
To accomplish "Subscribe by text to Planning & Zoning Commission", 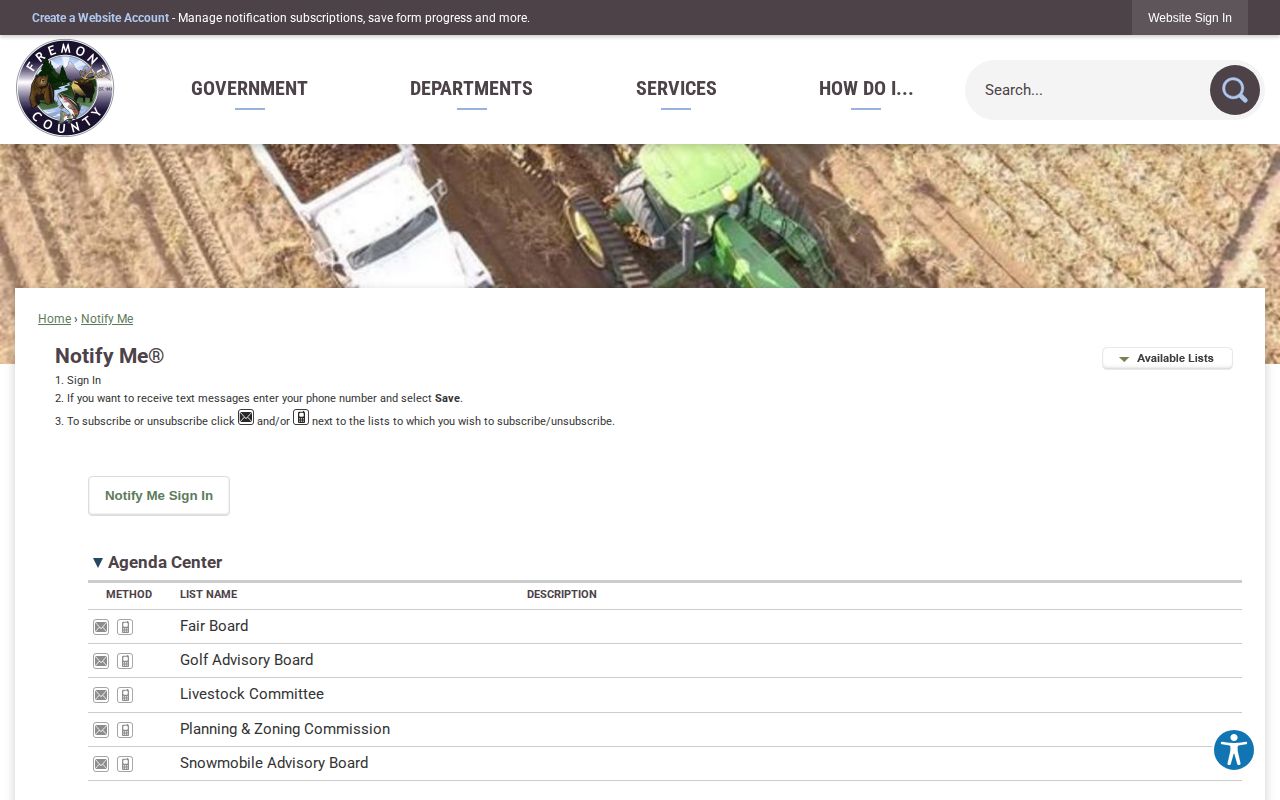I will [125, 730].
